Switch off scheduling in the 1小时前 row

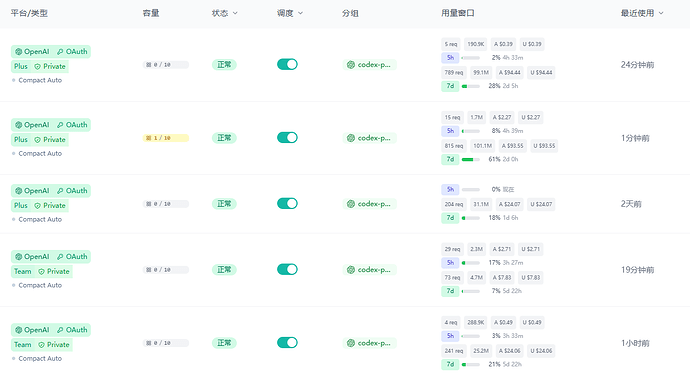287,342
